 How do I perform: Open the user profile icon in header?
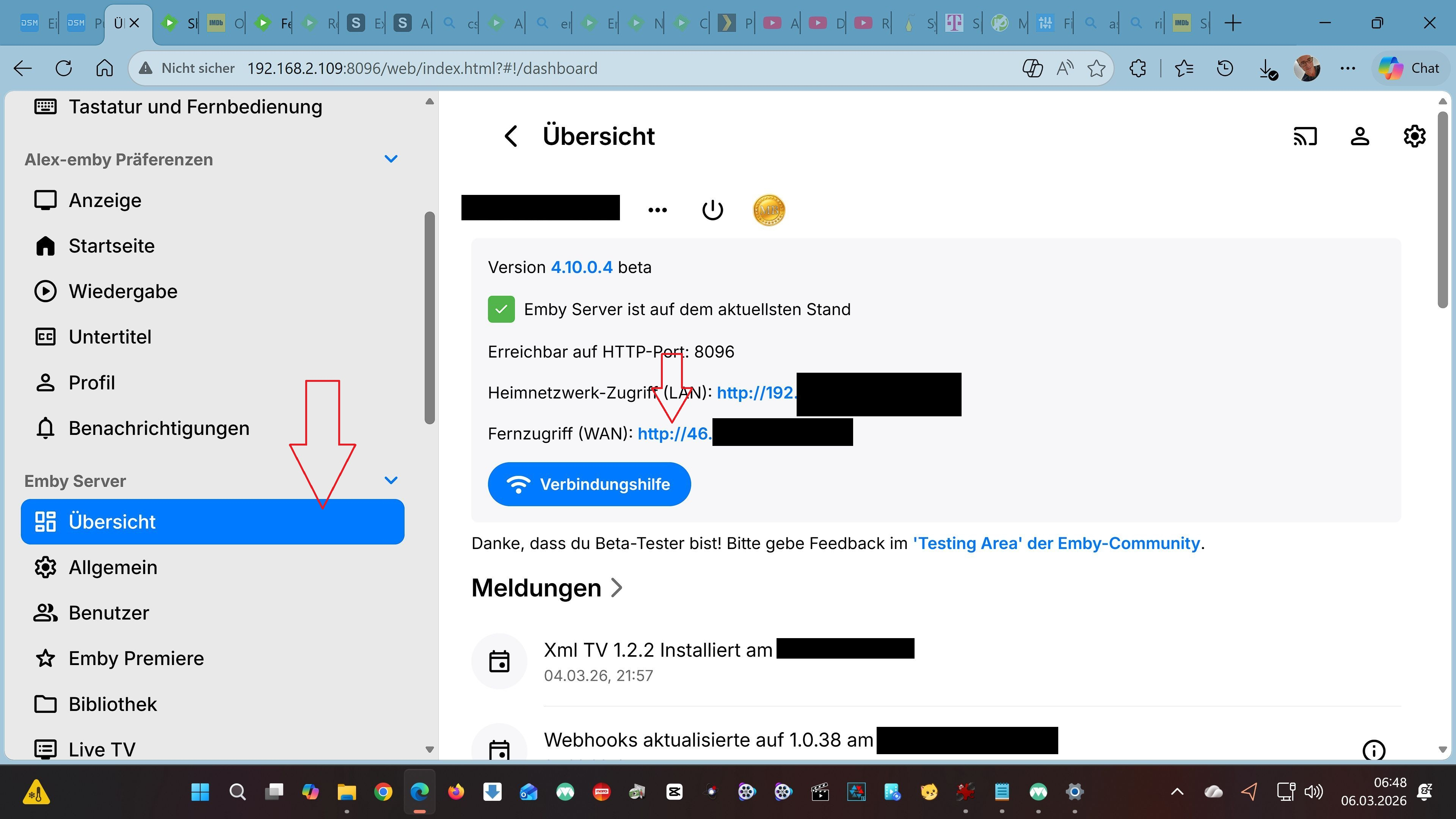1359,136
